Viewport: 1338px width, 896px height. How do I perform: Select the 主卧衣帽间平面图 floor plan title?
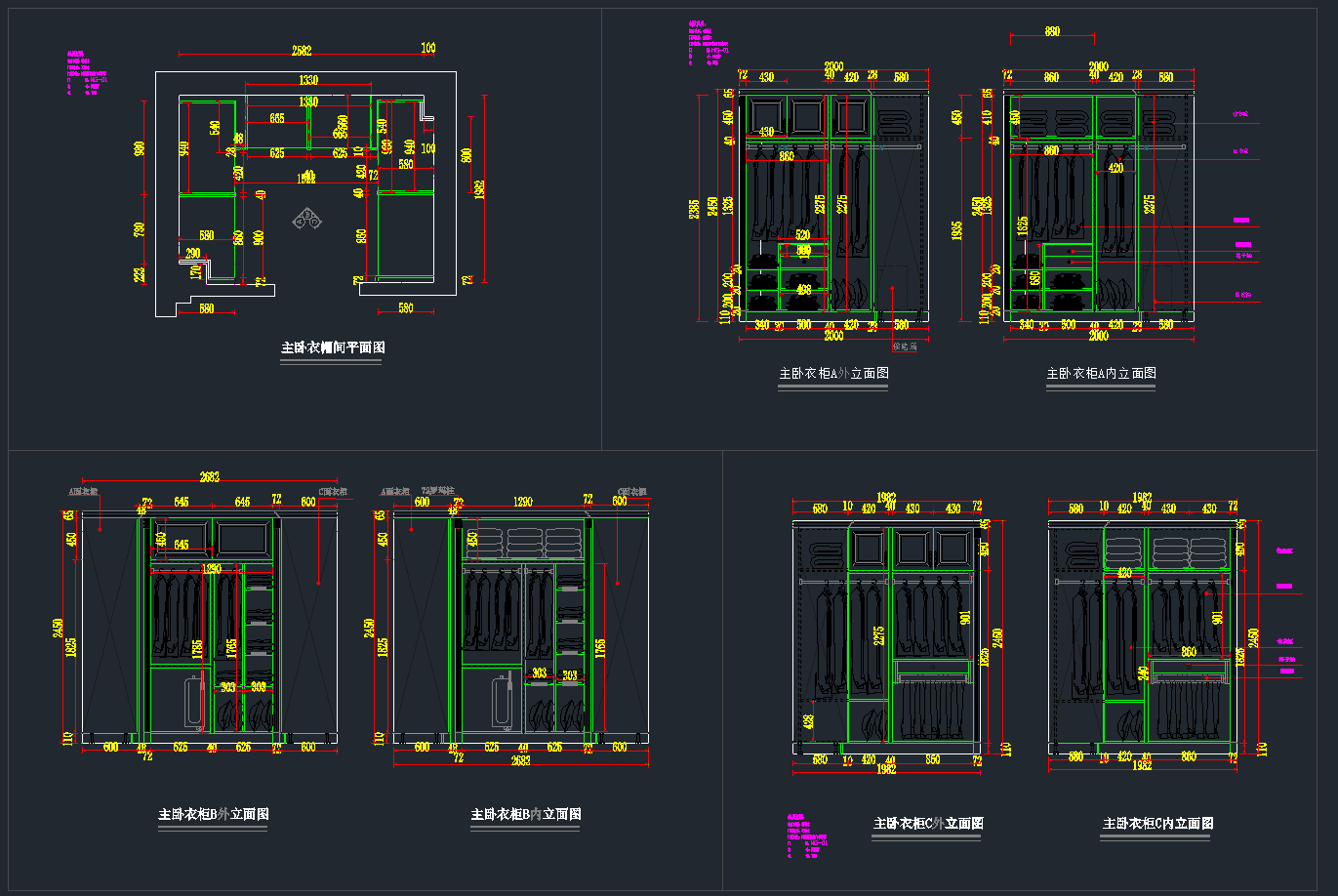coord(333,347)
